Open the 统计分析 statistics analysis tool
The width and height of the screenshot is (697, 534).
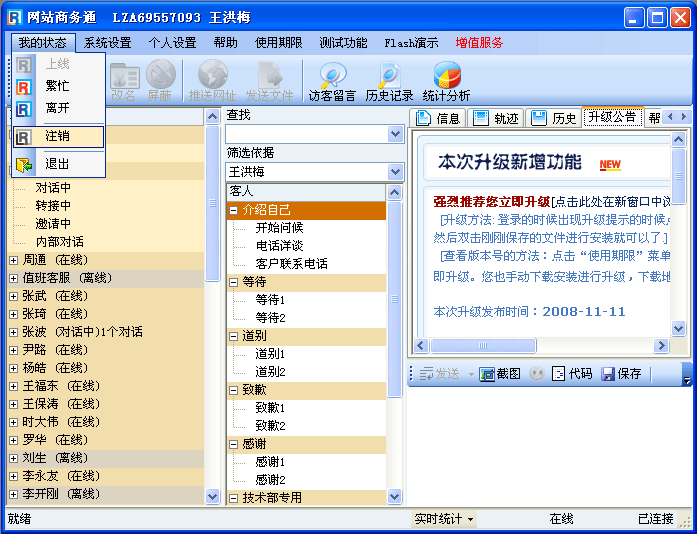tap(446, 81)
